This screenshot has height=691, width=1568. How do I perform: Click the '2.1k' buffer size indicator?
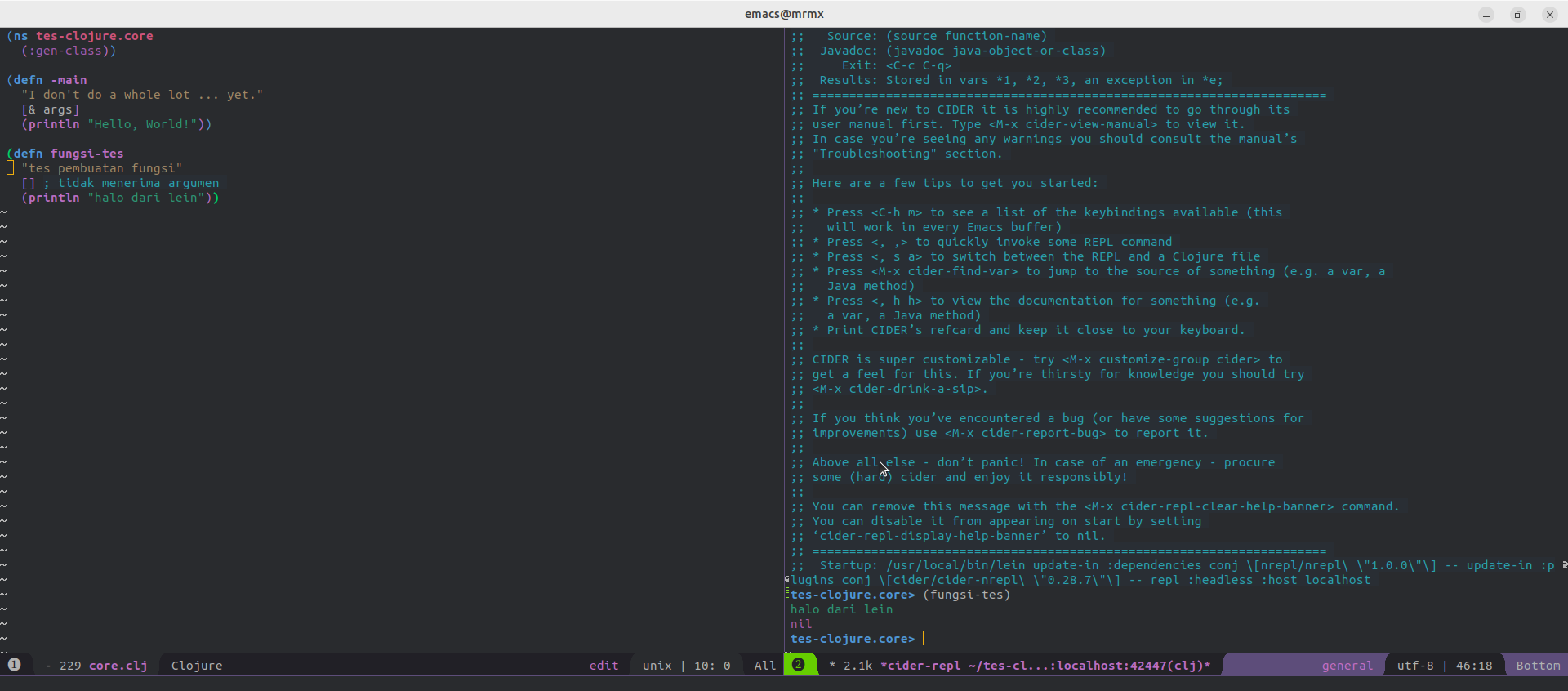pyautogui.click(x=857, y=666)
